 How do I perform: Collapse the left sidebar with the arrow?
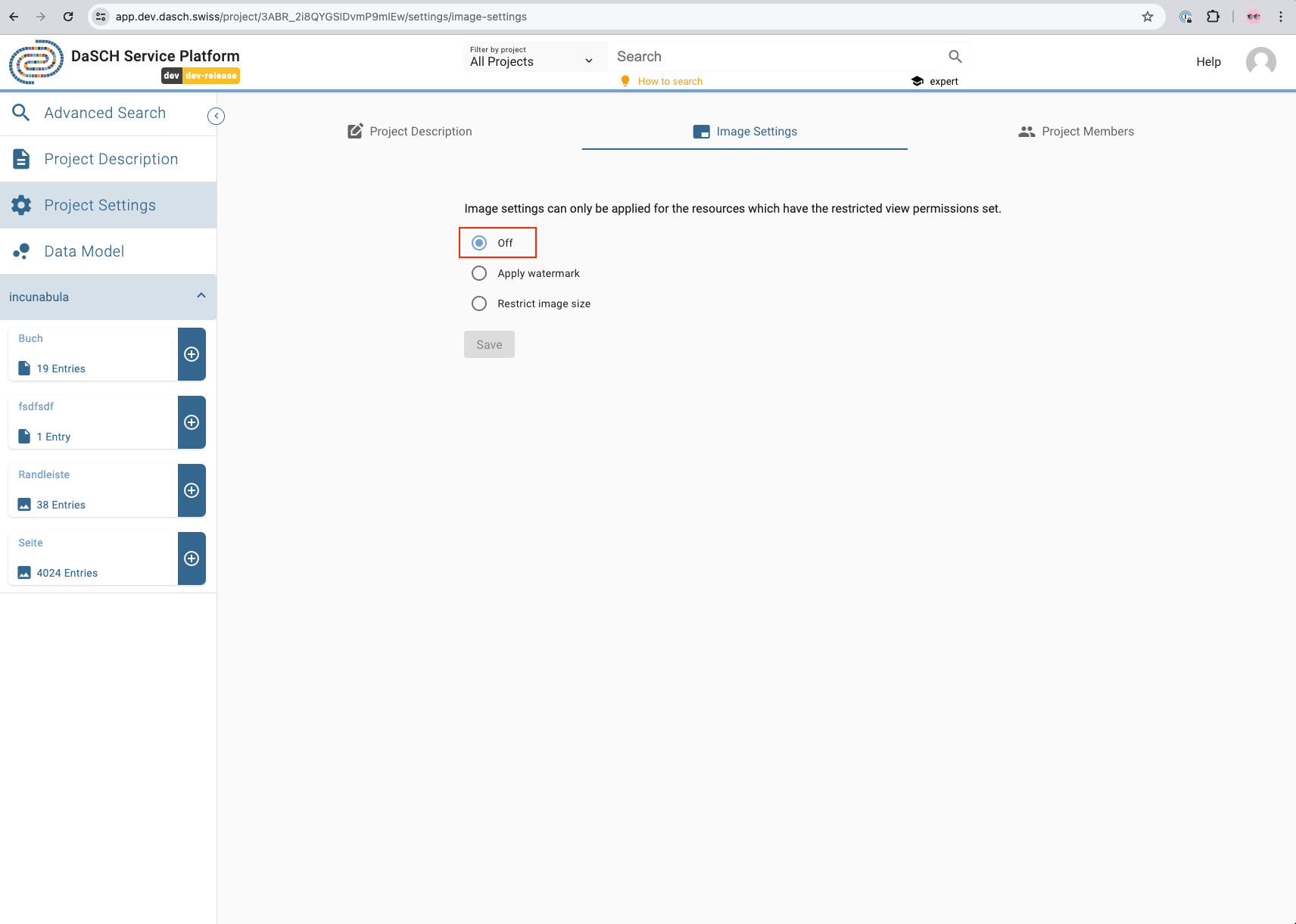(x=215, y=115)
